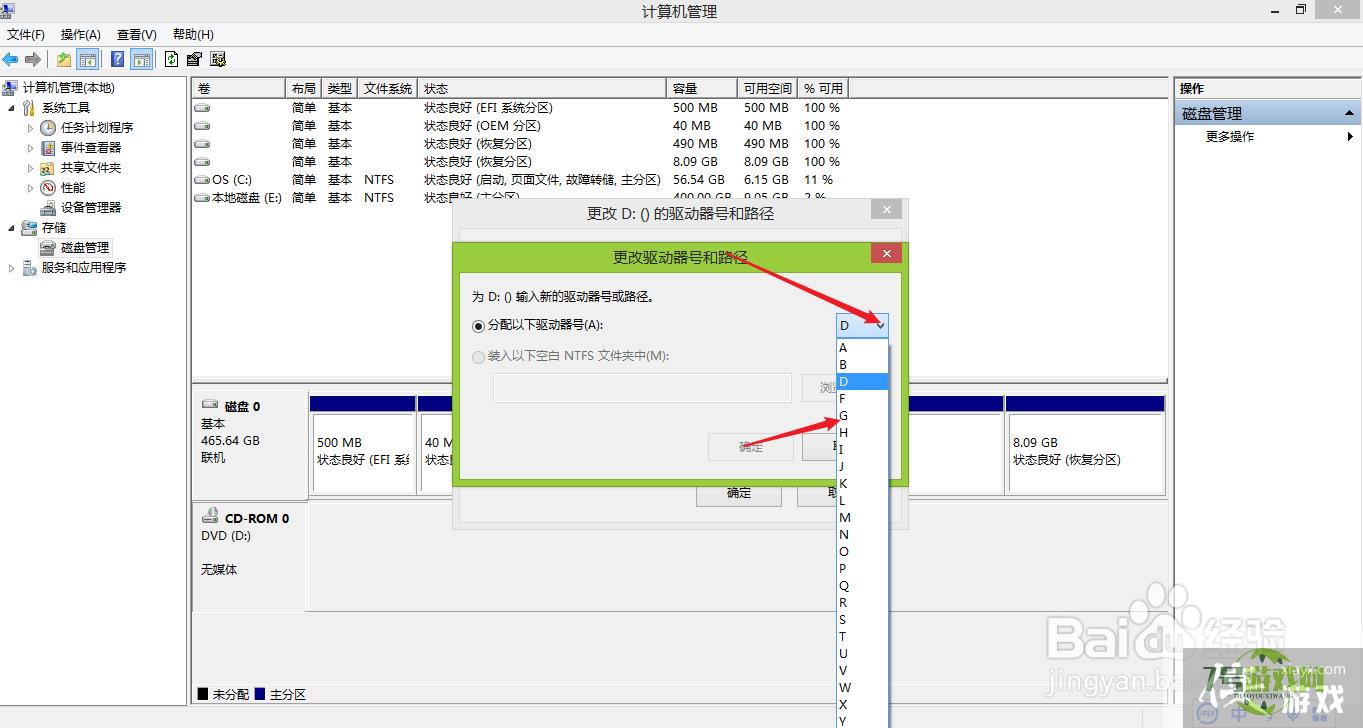
Task: Click the 状态 column header
Action: [542, 88]
